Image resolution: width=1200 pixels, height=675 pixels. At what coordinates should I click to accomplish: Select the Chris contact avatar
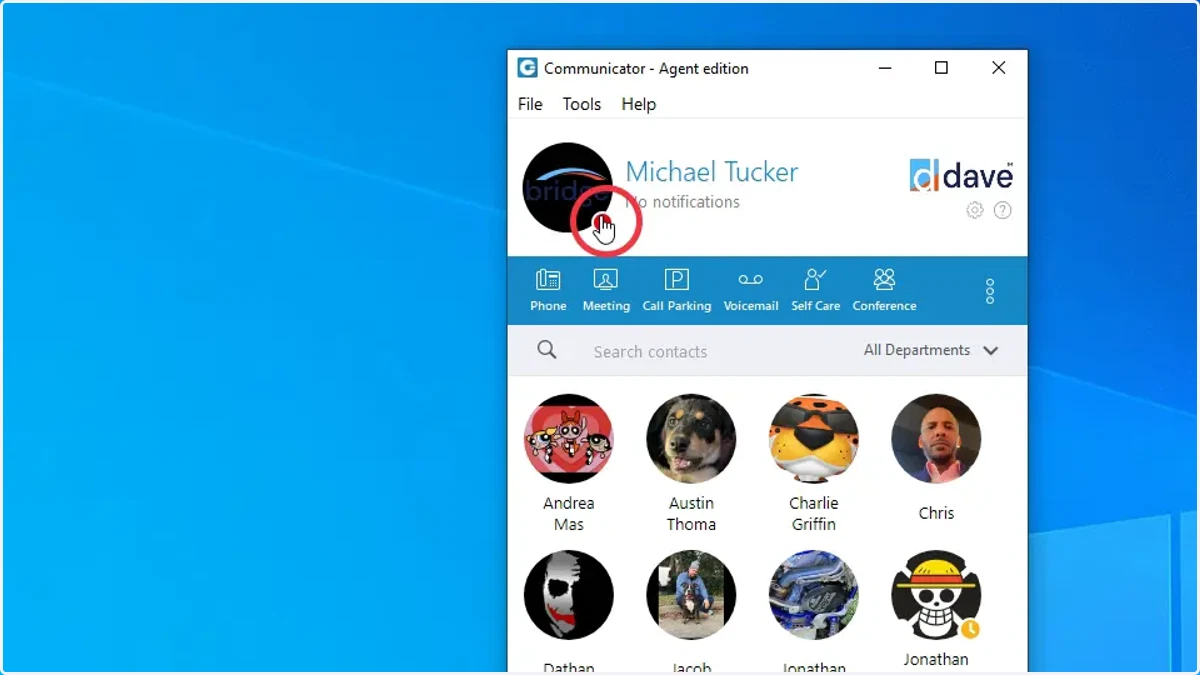pyautogui.click(x=936, y=439)
